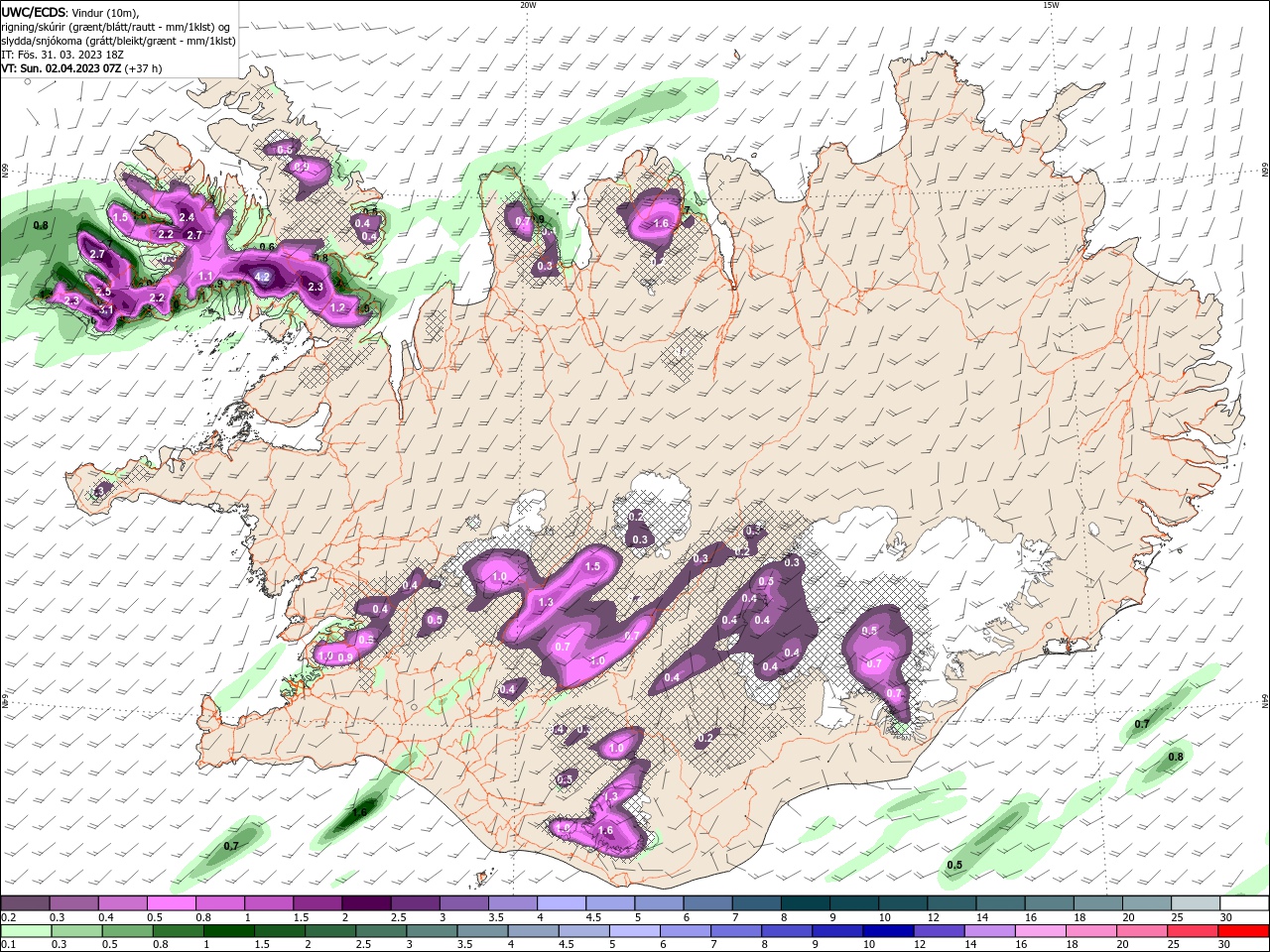Pick the dark blue 10 rain legend swatch
The width and height of the screenshot is (1270, 952).
click(x=887, y=931)
